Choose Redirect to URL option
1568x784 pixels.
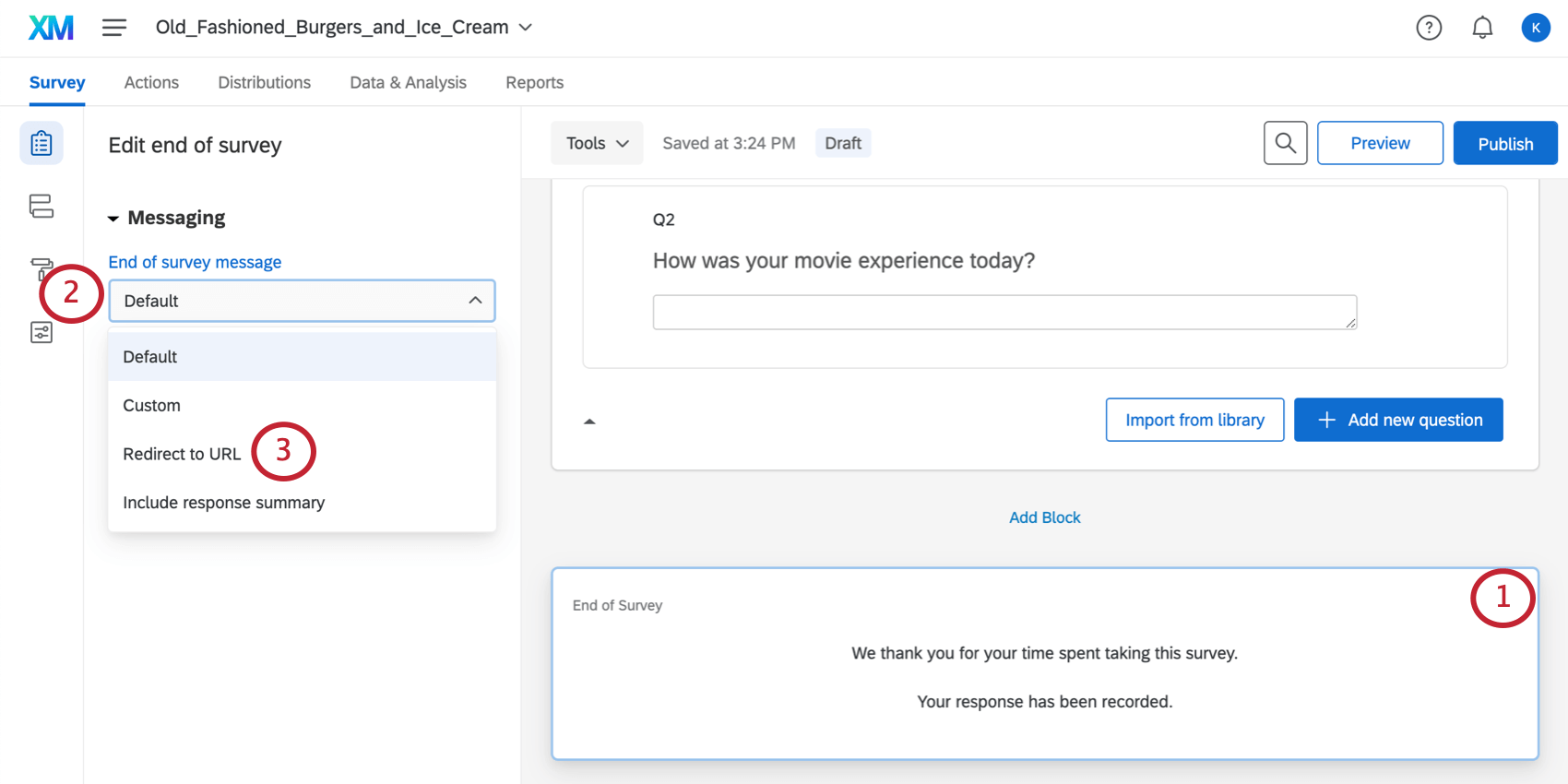tap(182, 454)
